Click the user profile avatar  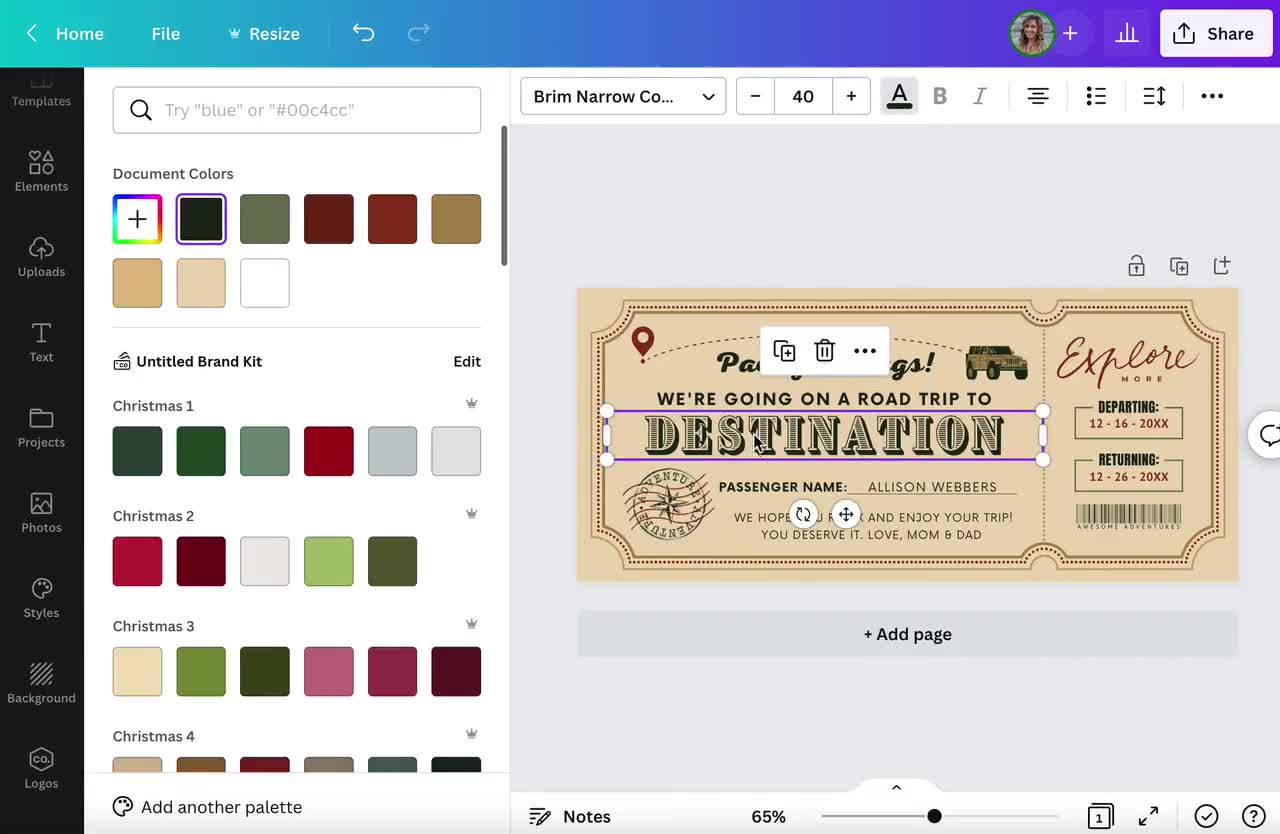coord(1031,33)
